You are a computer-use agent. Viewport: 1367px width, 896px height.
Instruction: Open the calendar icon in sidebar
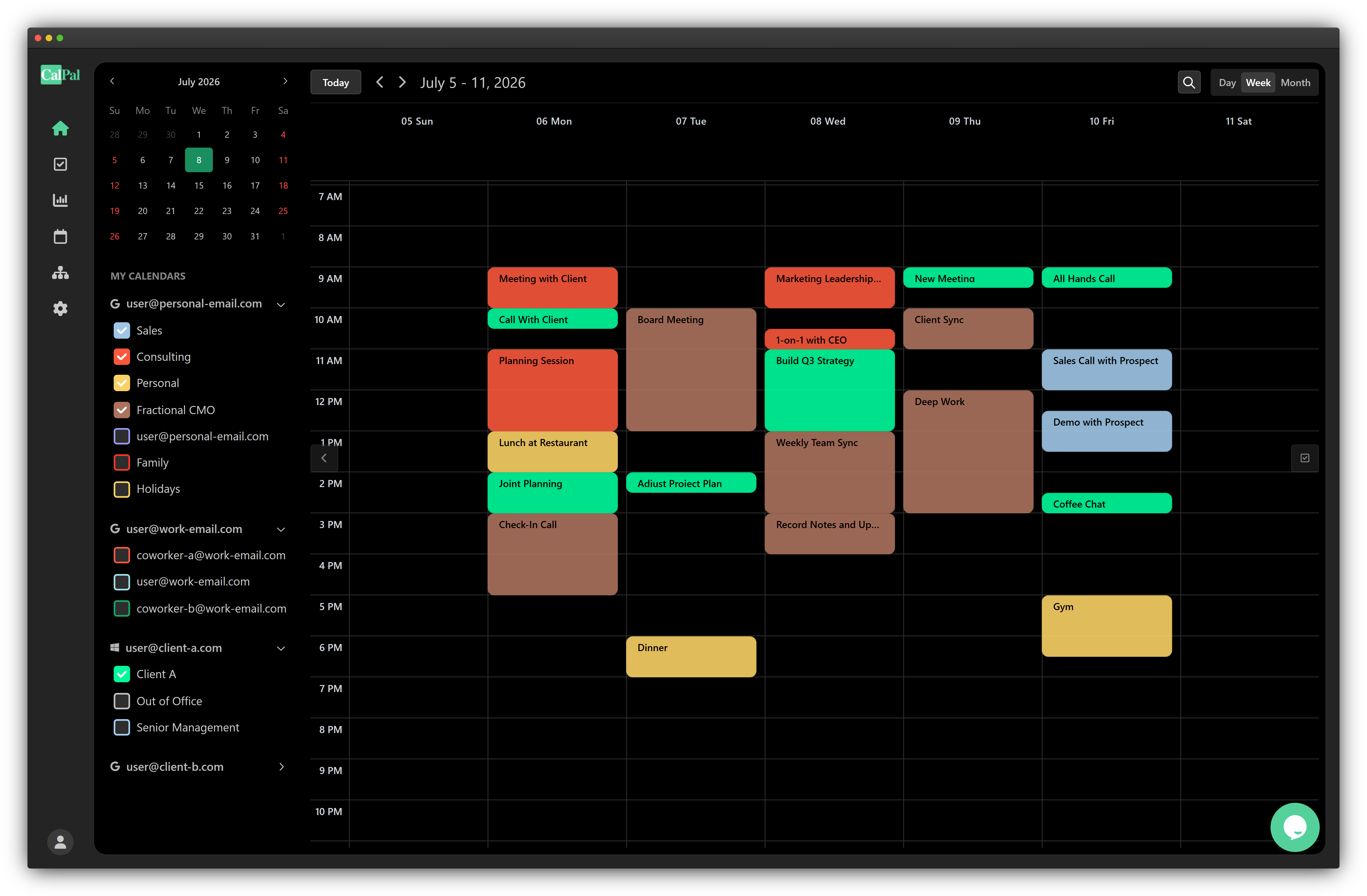60,237
